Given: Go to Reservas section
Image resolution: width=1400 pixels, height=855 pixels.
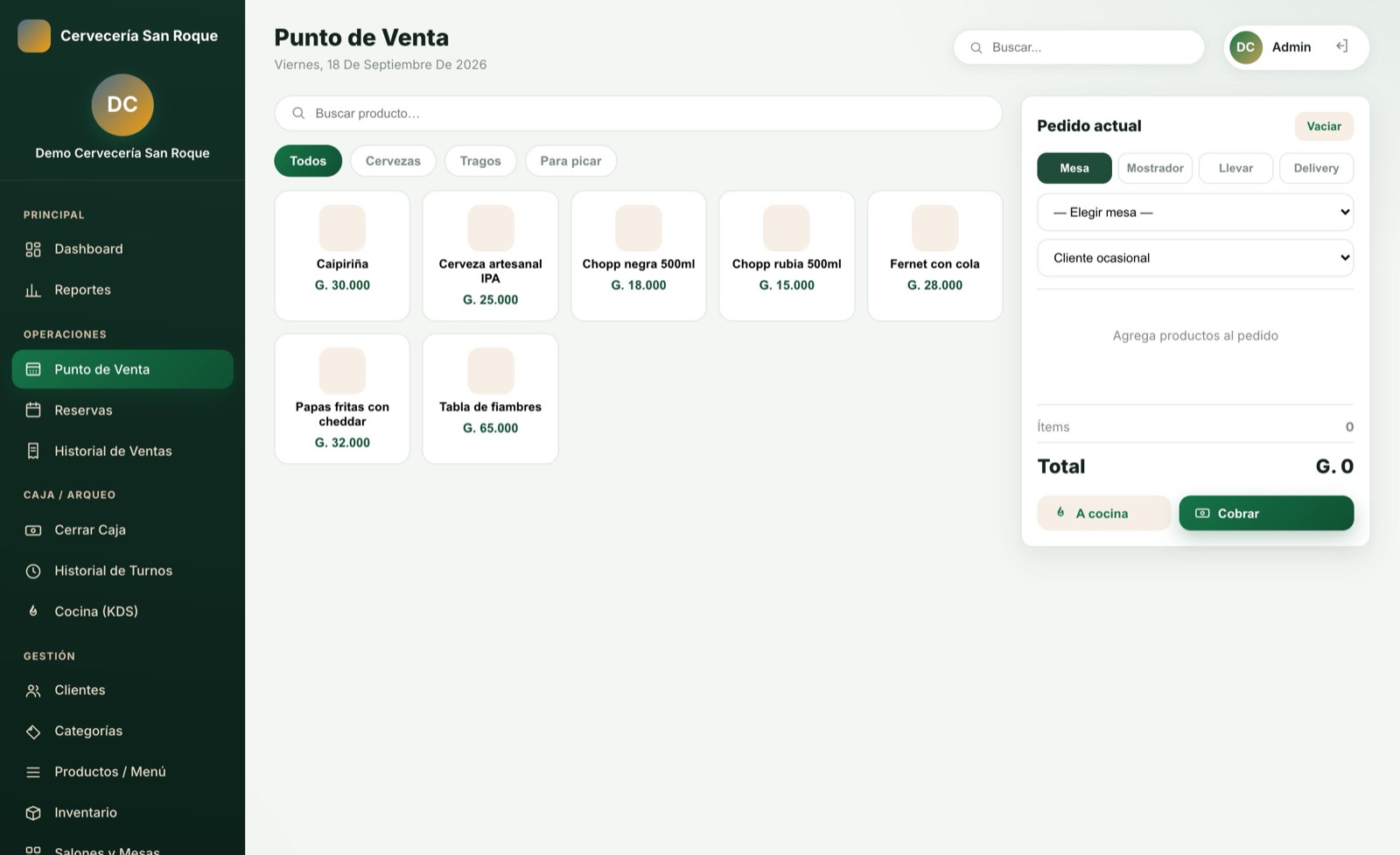Looking at the screenshot, I should pos(122,410).
